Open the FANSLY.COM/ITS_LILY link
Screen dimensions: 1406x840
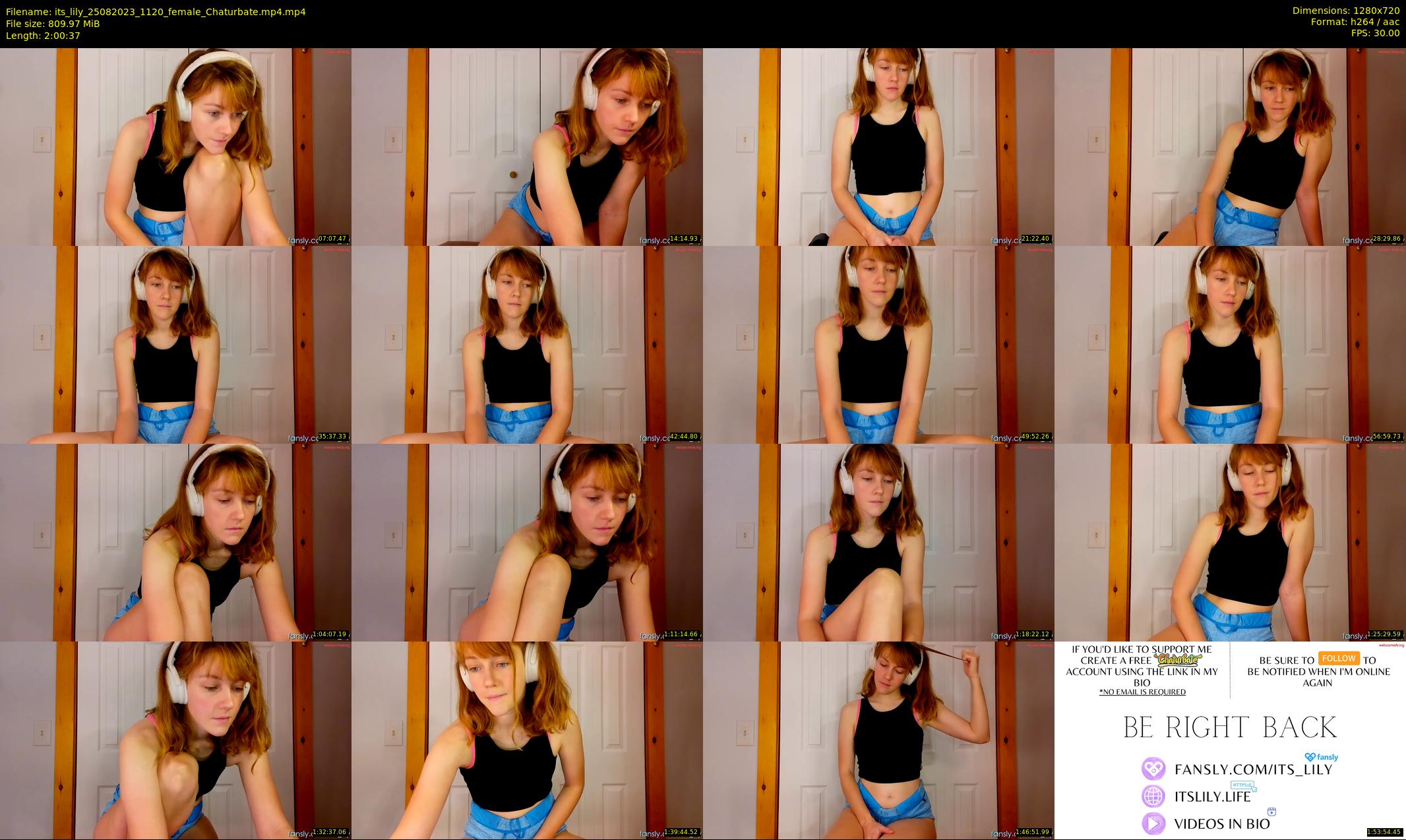(x=1253, y=769)
